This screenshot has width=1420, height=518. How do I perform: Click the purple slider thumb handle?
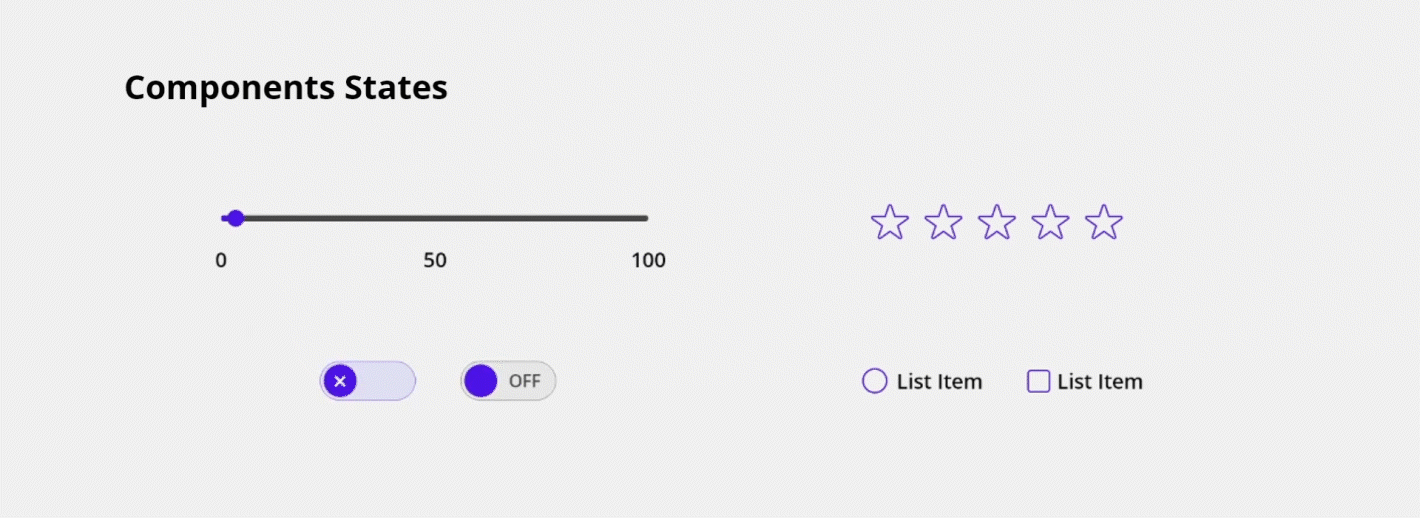click(235, 218)
